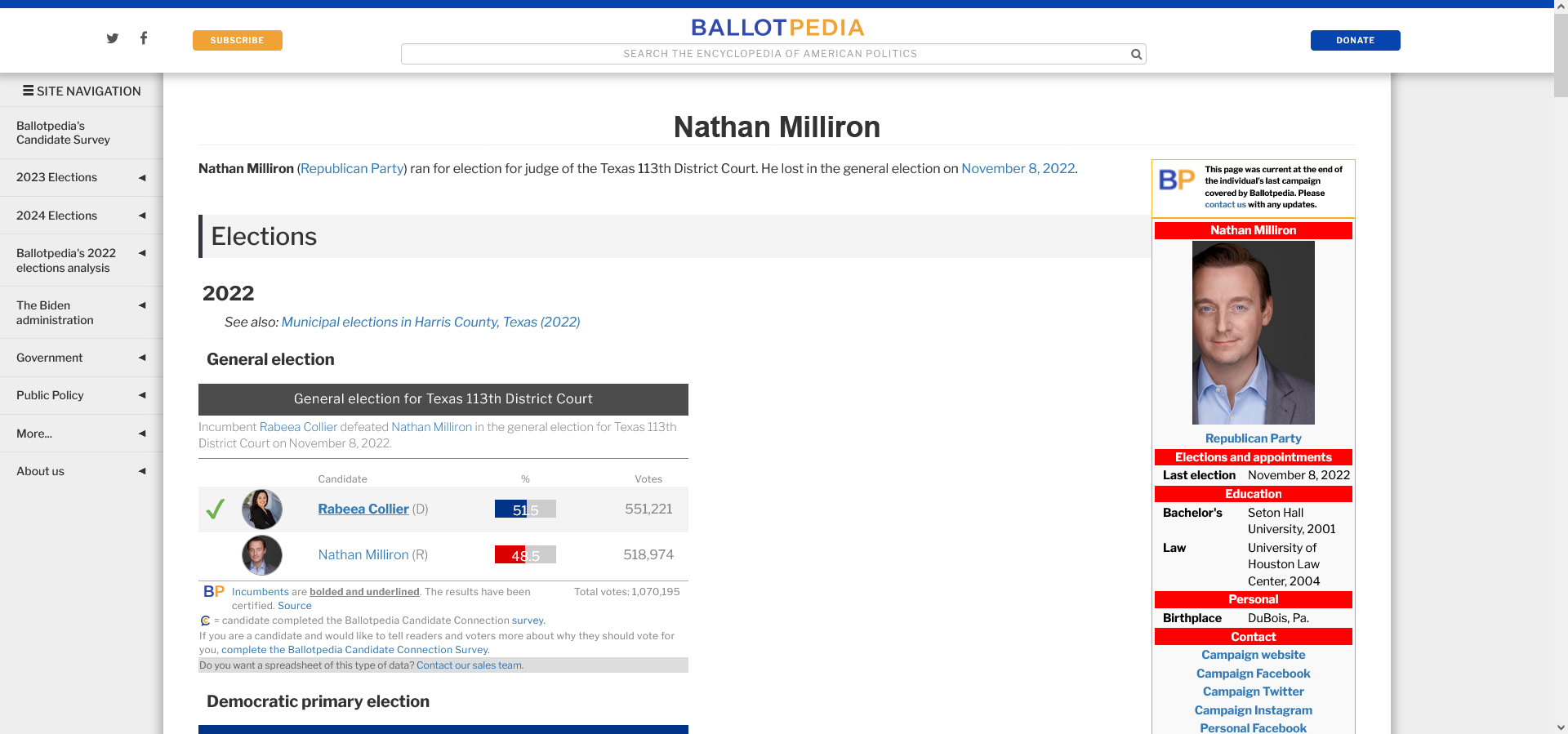Open the Rabeea Collier candidate link
Viewport: 1568px width, 734px height.
[363, 509]
